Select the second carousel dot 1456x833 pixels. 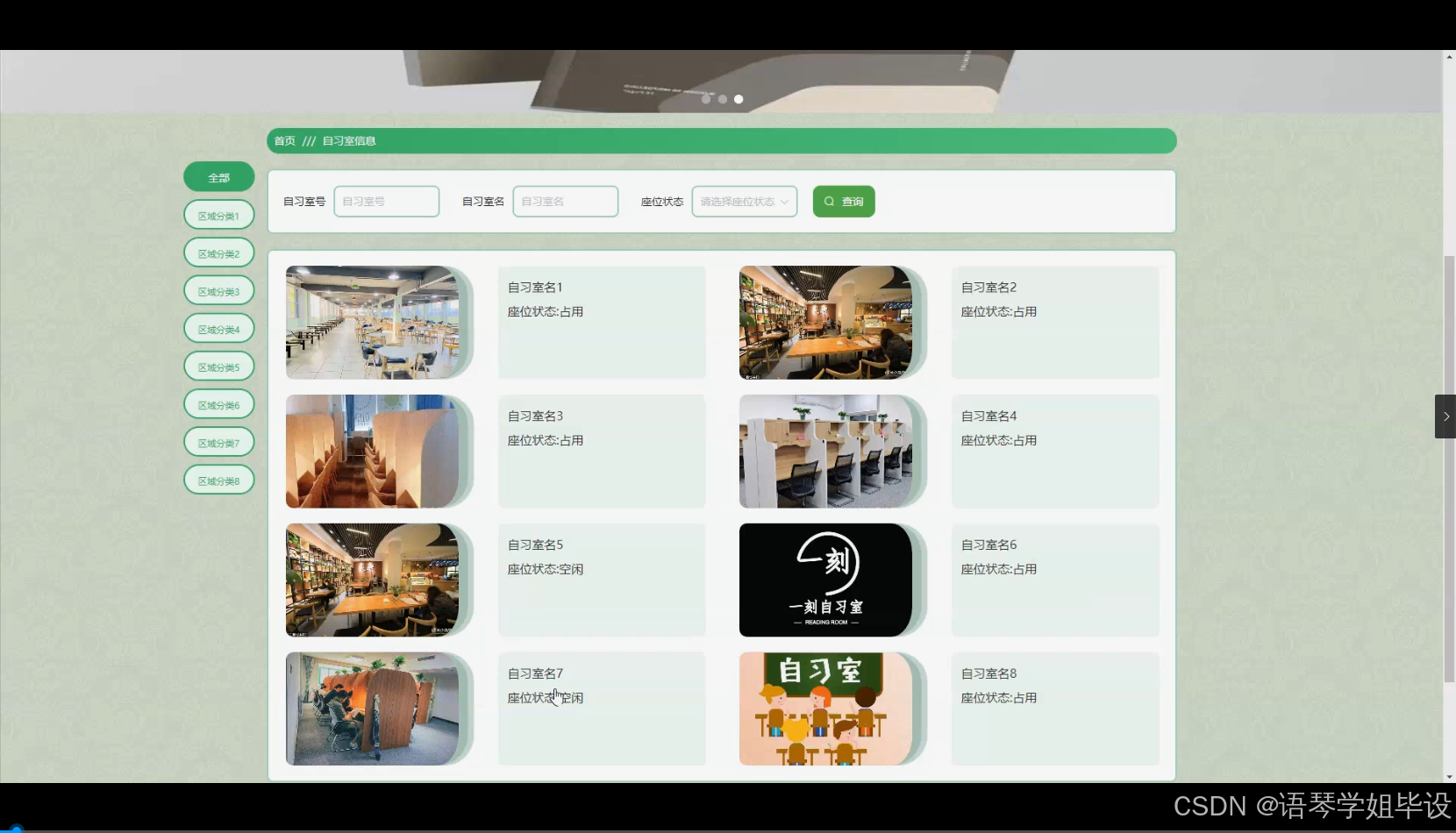coord(722,99)
